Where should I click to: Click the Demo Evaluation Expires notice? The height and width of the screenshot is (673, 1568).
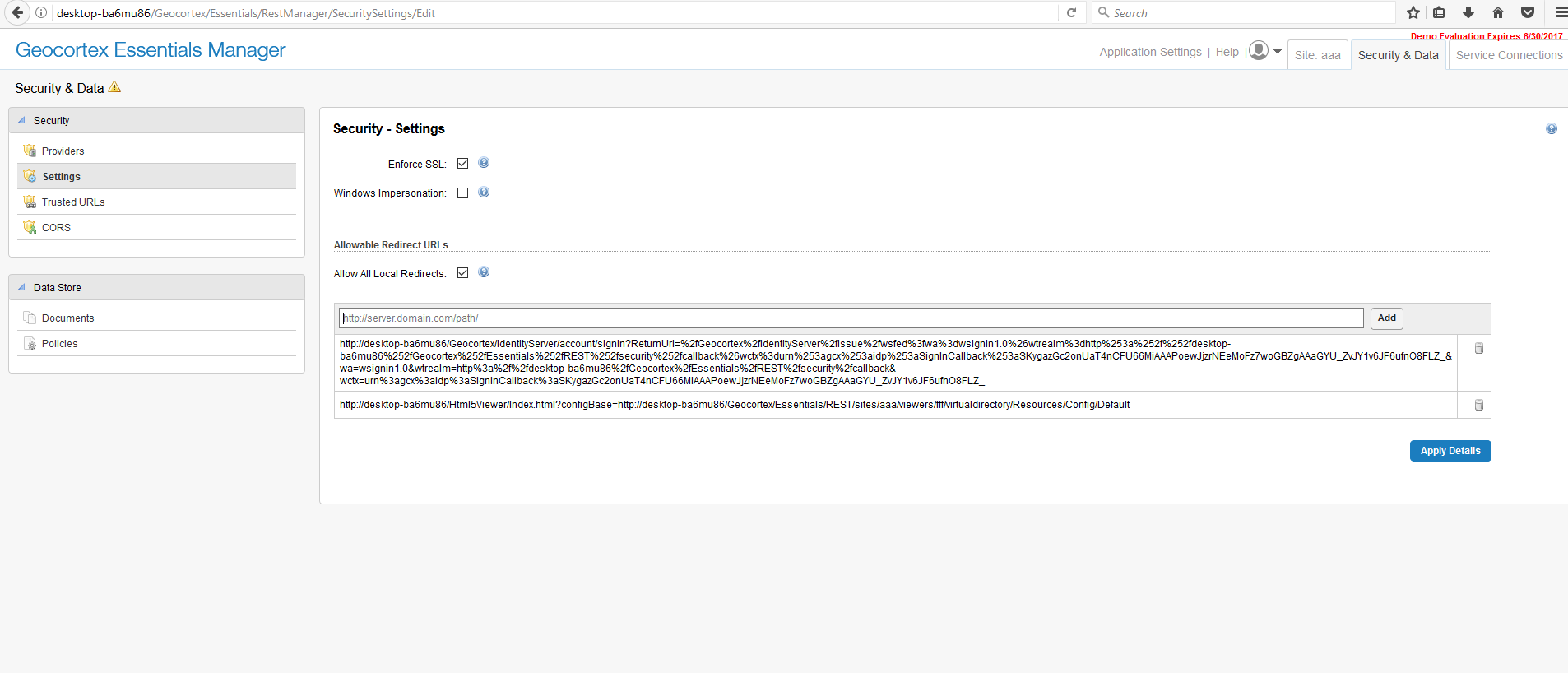click(1487, 36)
